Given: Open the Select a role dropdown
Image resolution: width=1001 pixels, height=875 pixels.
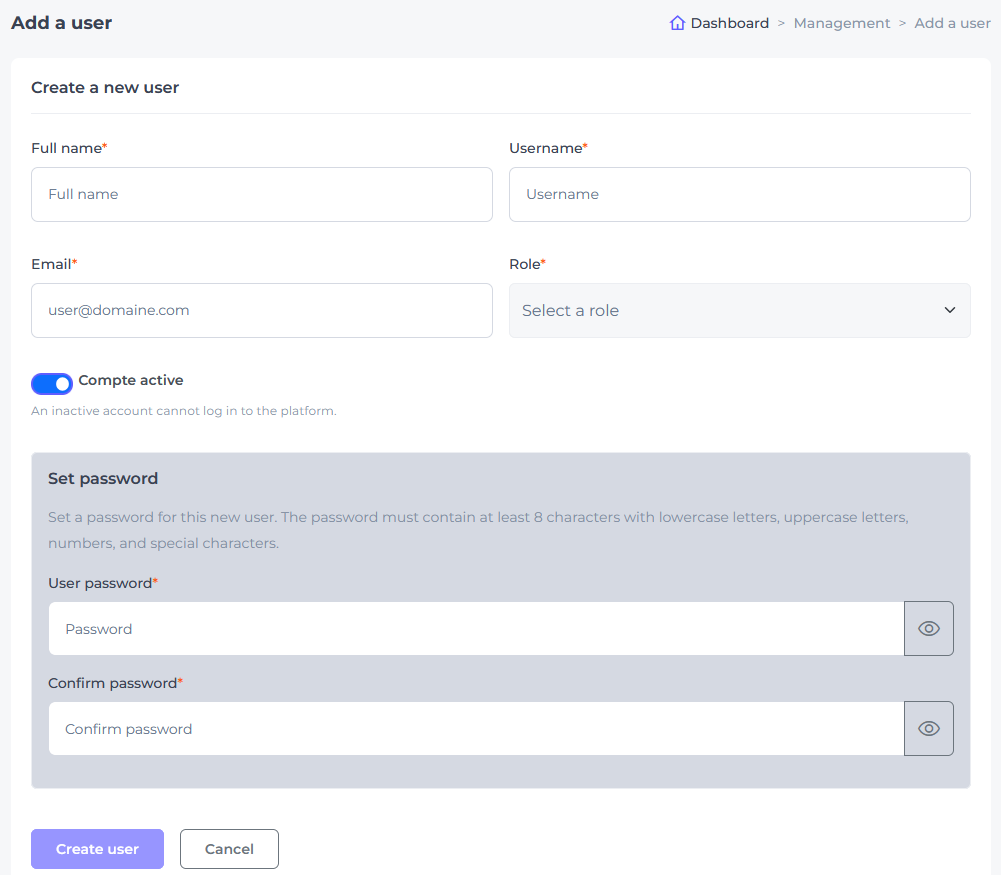Looking at the screenshot, I should (x=739, y=311).
